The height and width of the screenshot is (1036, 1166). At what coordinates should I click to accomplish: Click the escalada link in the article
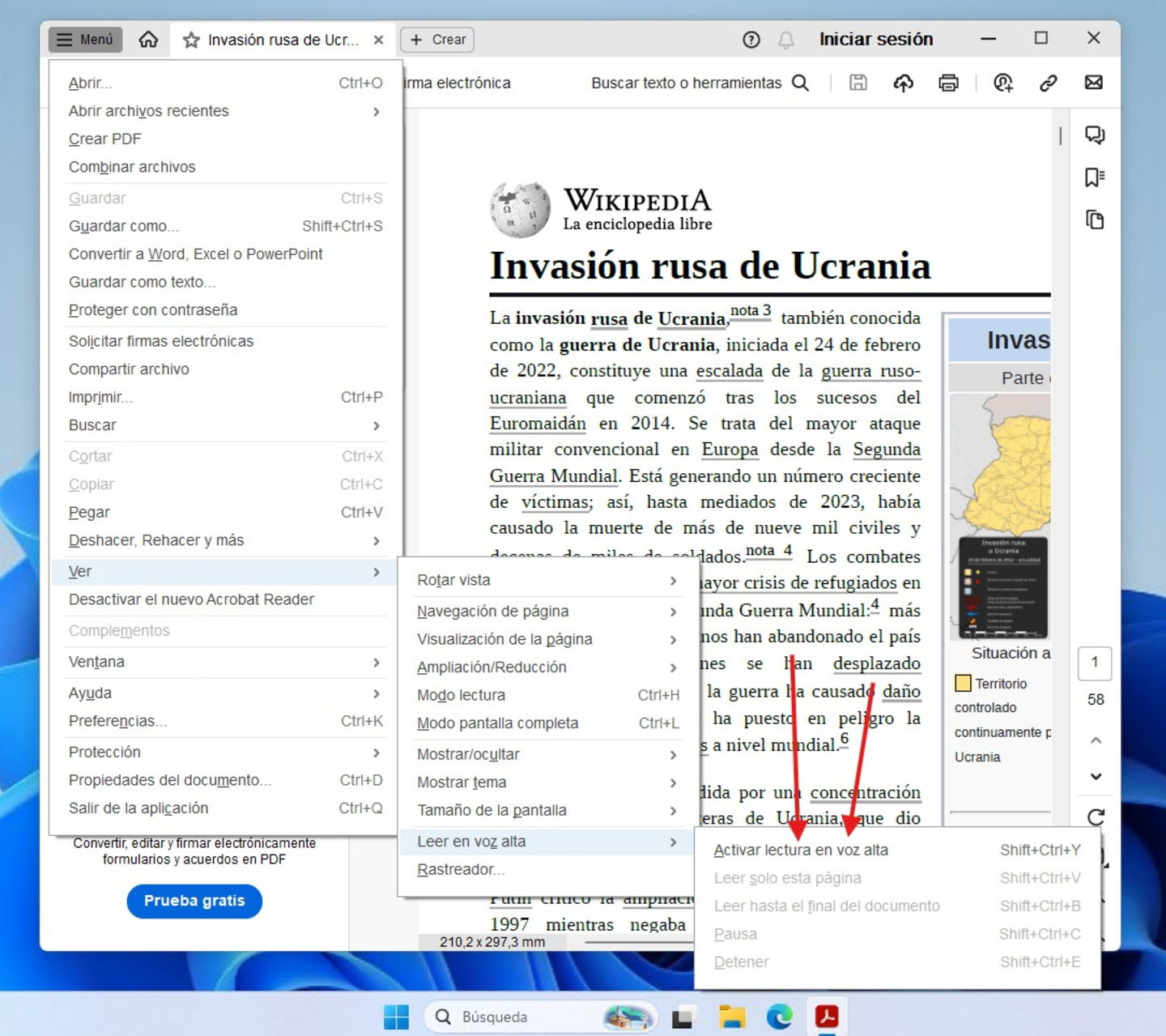tap(729, 371)
